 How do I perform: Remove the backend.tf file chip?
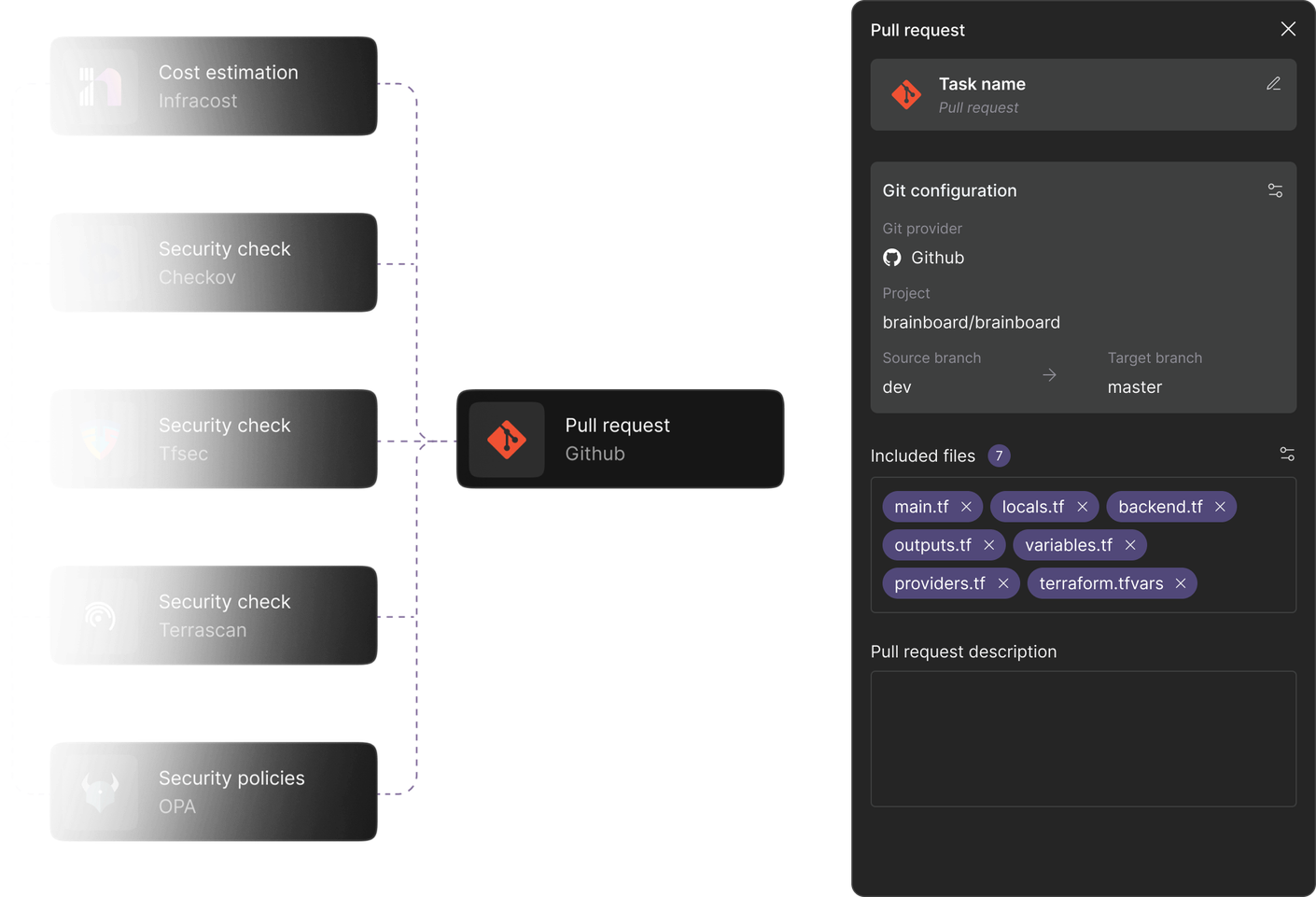pyautogui.click(x=1220, y=506)
